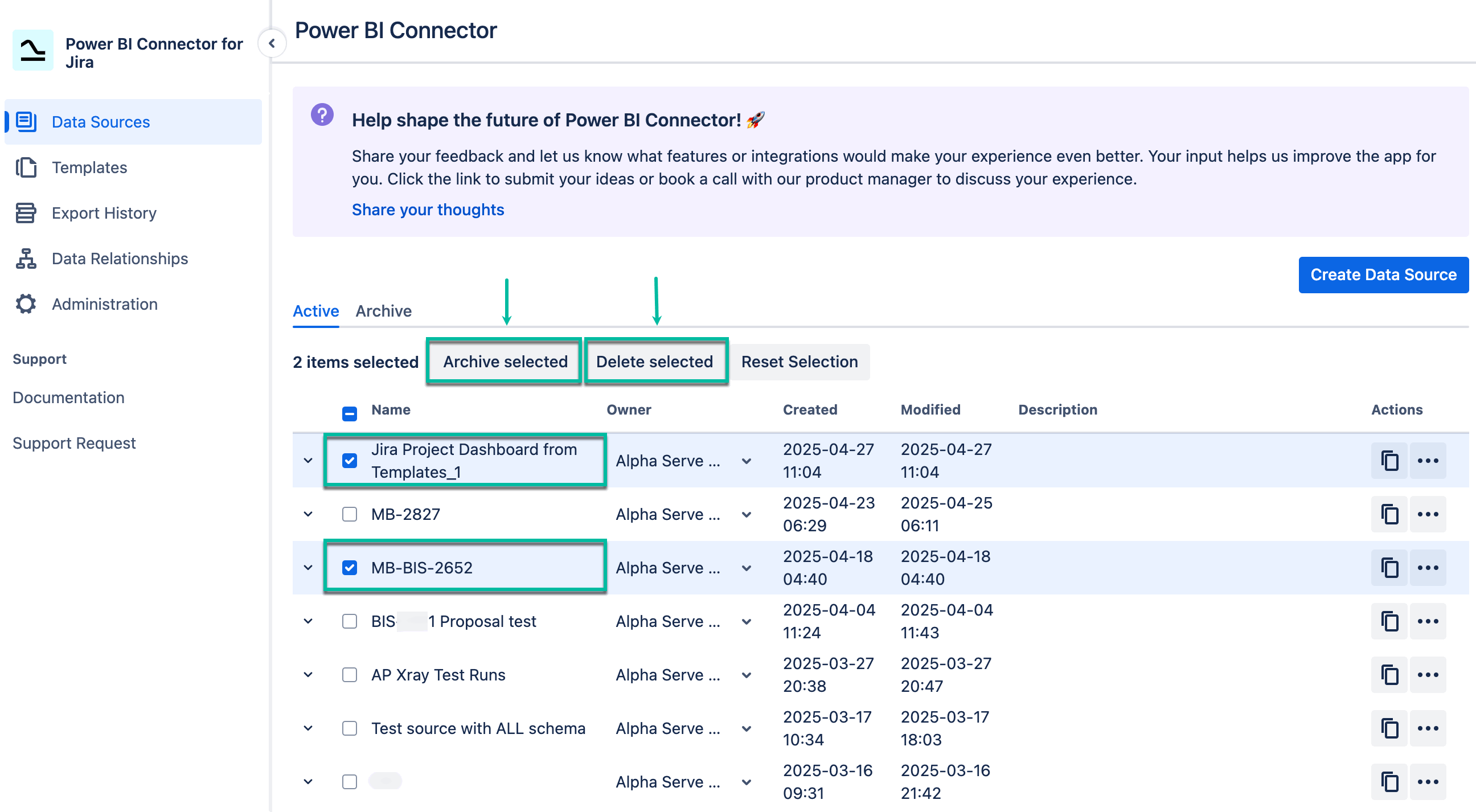This screenshot has width=1476, height=812.
Task: Expand the Test source with ALL schema row
Action: [x=307, y=728]
